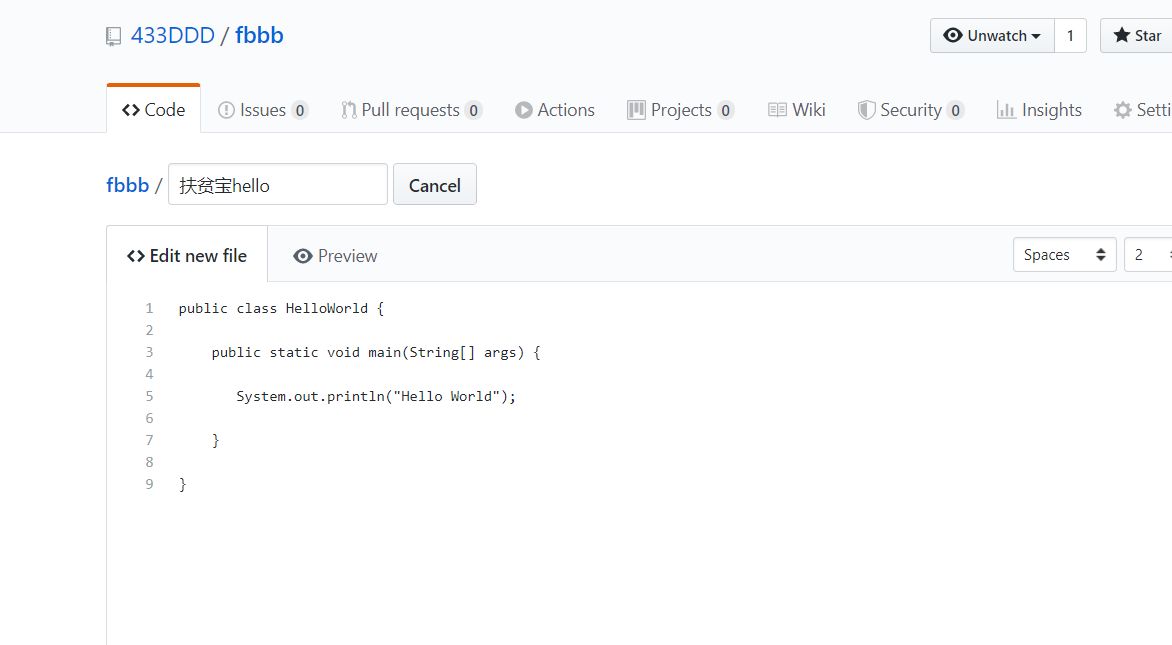Click the Actions play icon
This screenshot has height=645, width=1172.
pos(524,110)
